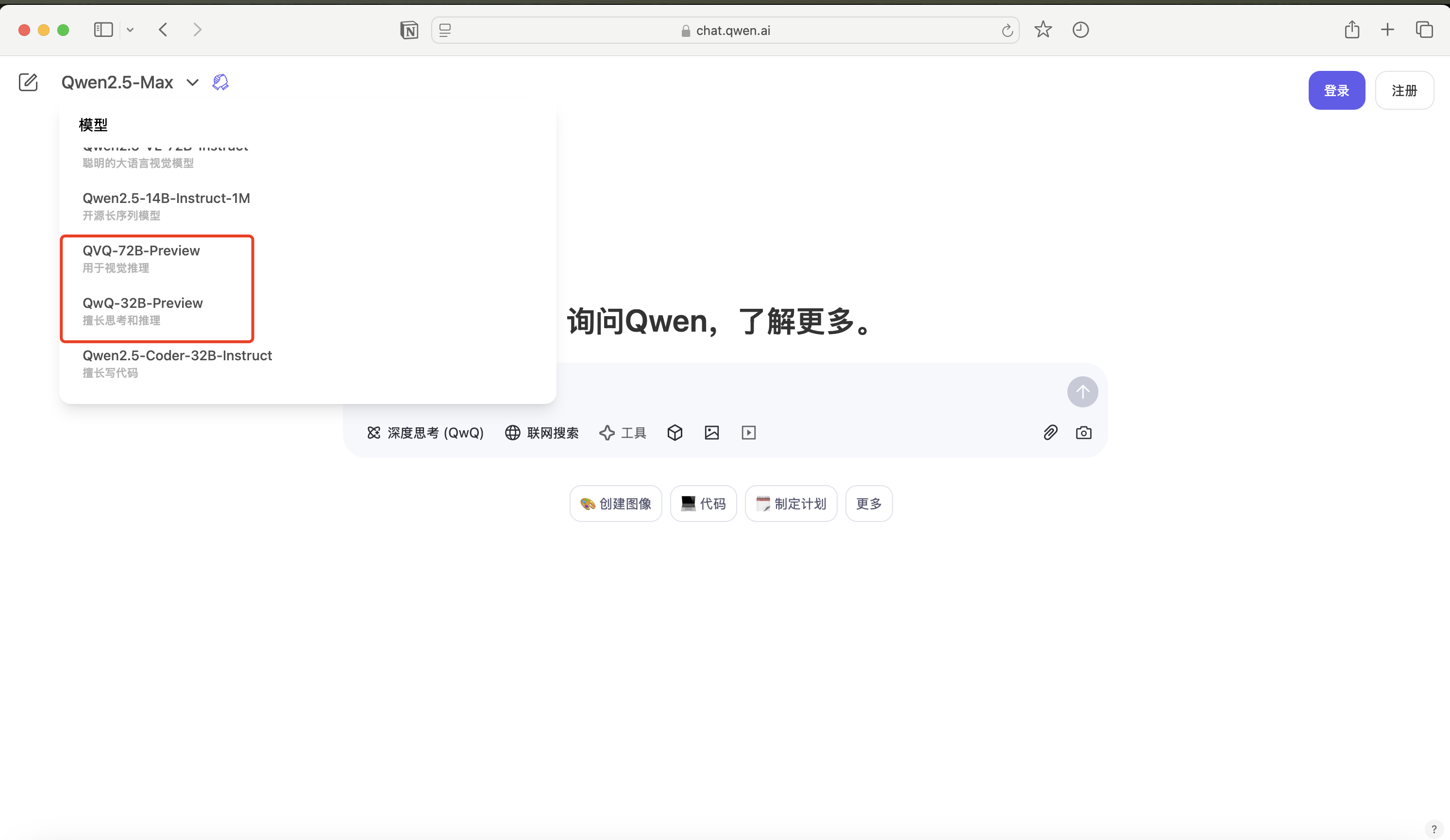This screenshot has height=840, width=1450.
Task: Toggle Safari sidebar icon
Action: (103, 30)
